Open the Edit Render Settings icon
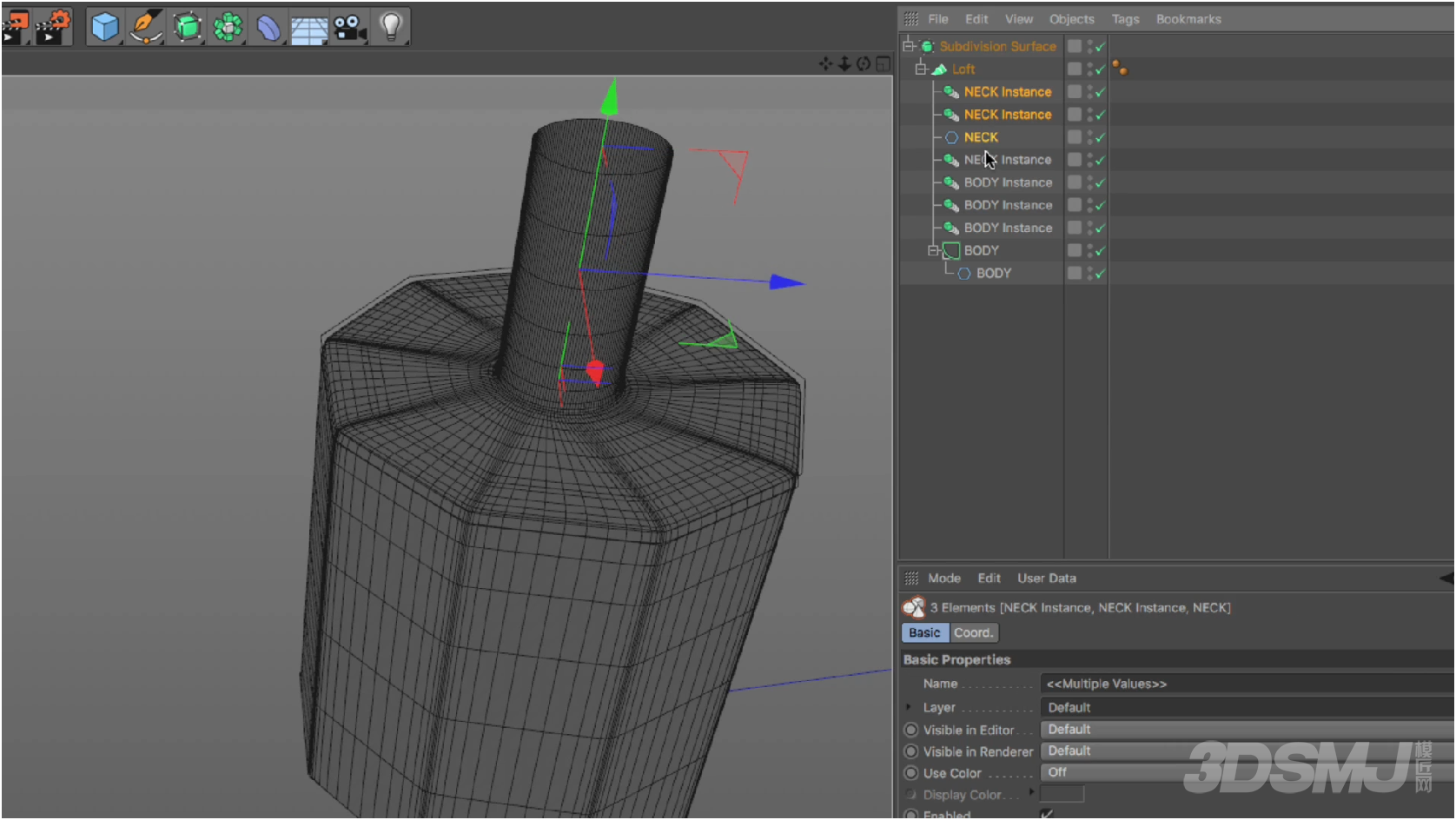 pyautogui.click(x=54, y=26)
